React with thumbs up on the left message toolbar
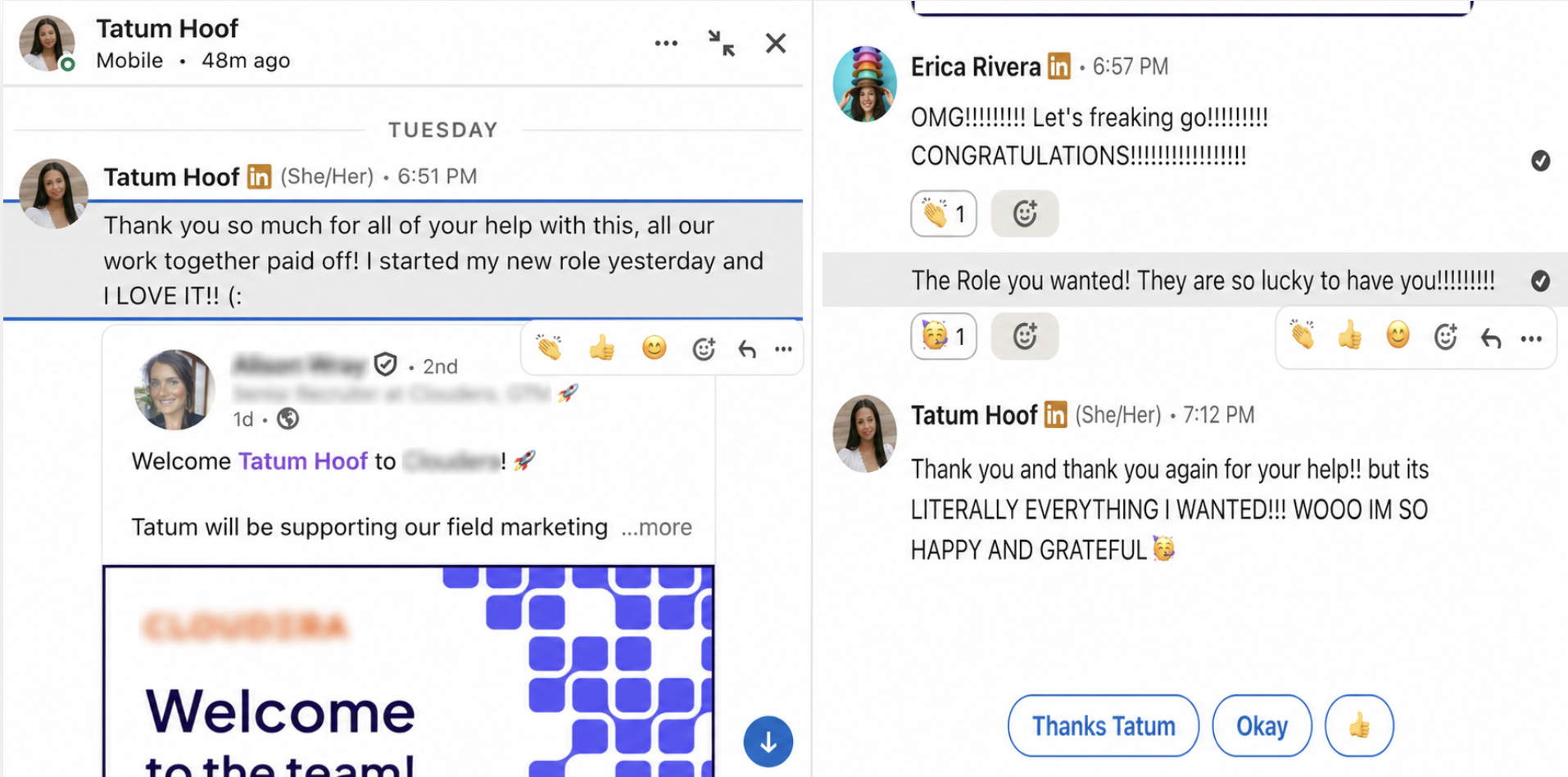1568x777 pixels. pyautogui.click(x=602, y=348)
